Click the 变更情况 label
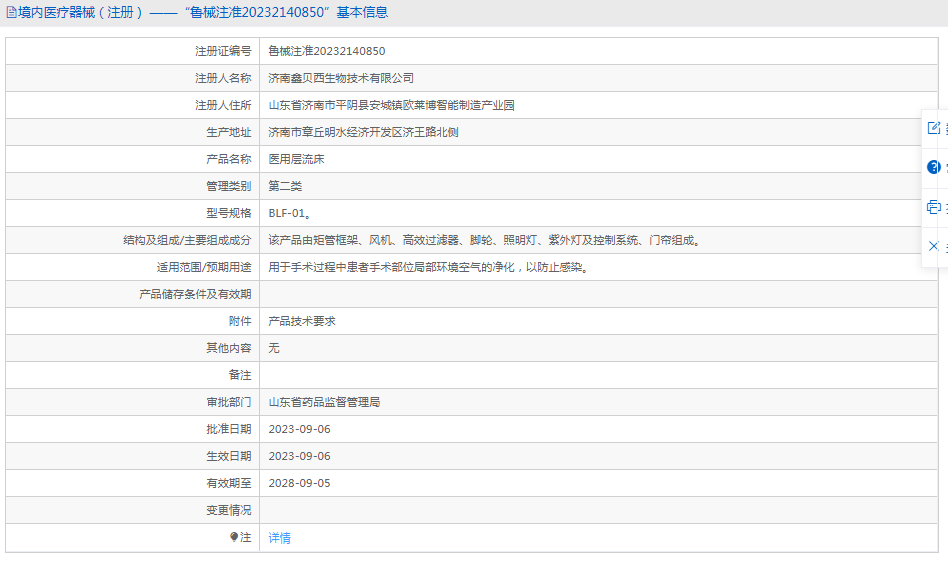Image resolution: width=948 pixels, height=562 pixels. click(229, 510)
